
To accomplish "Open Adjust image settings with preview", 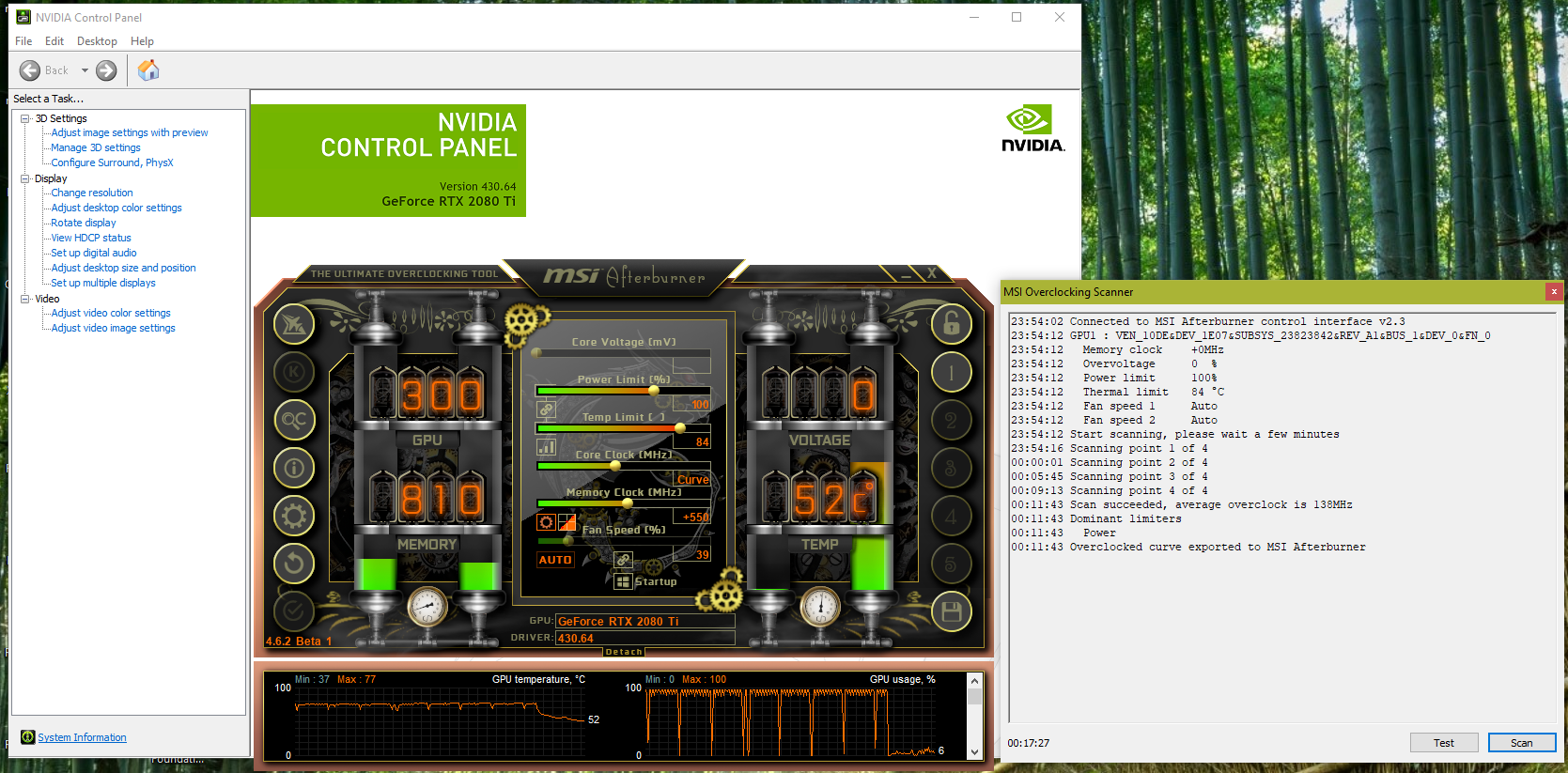I will tap(130, 132).
